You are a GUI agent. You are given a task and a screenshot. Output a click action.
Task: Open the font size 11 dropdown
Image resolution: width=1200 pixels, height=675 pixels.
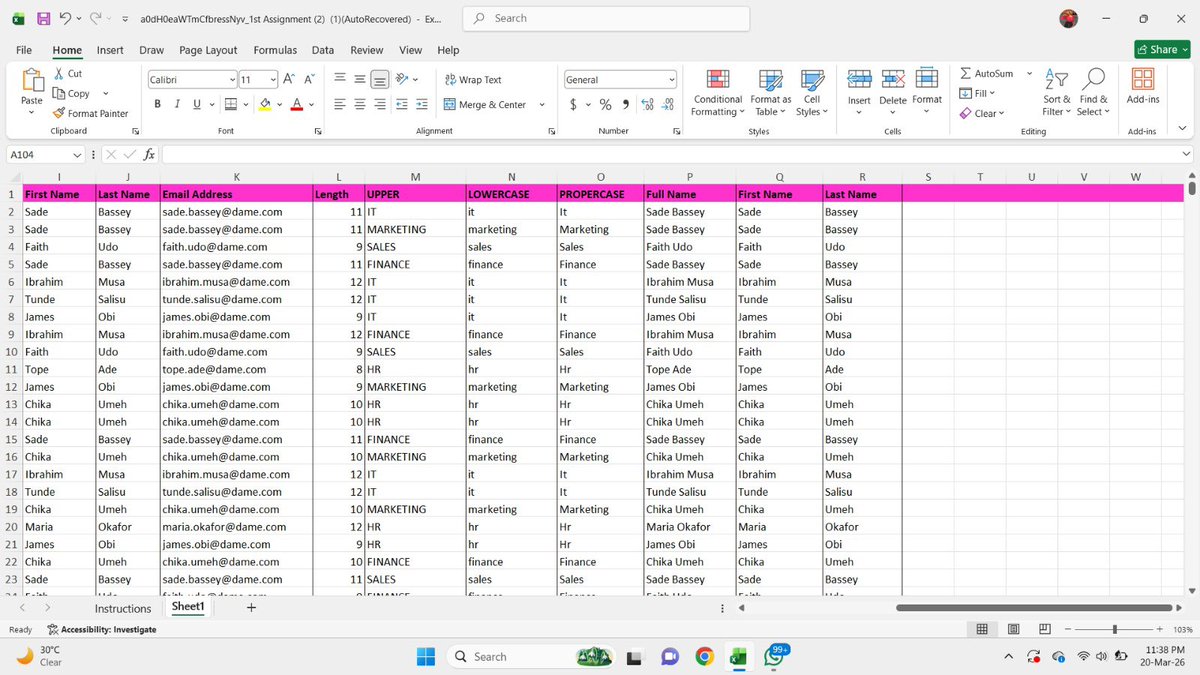point(272,79)
